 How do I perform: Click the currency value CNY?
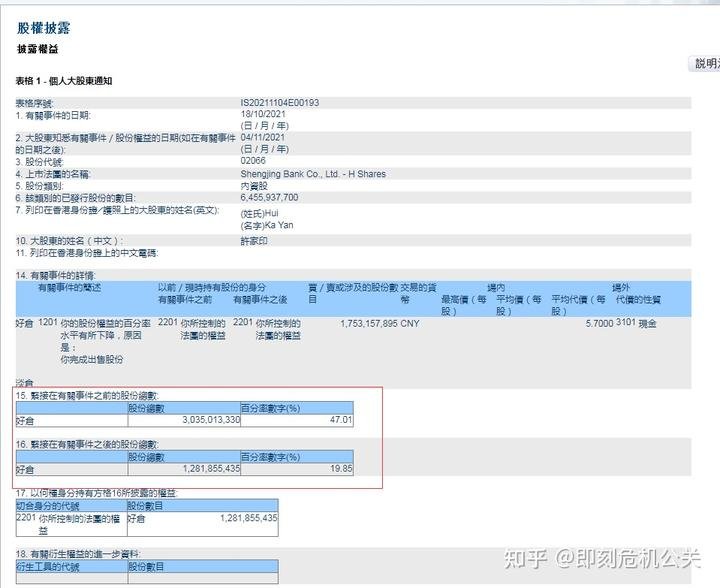410,324
